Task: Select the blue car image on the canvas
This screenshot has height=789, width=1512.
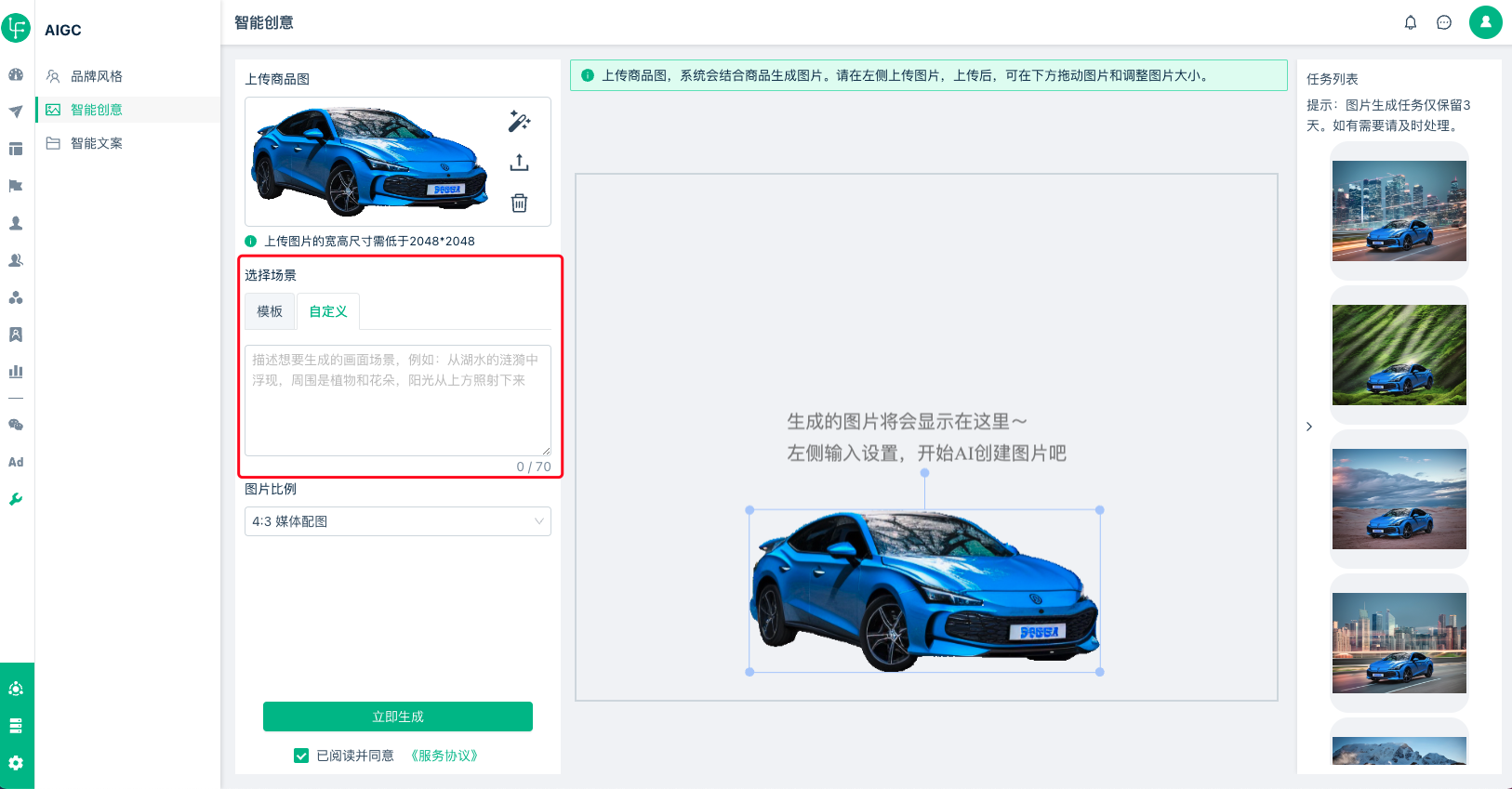Action: click(x=924, y=591)
